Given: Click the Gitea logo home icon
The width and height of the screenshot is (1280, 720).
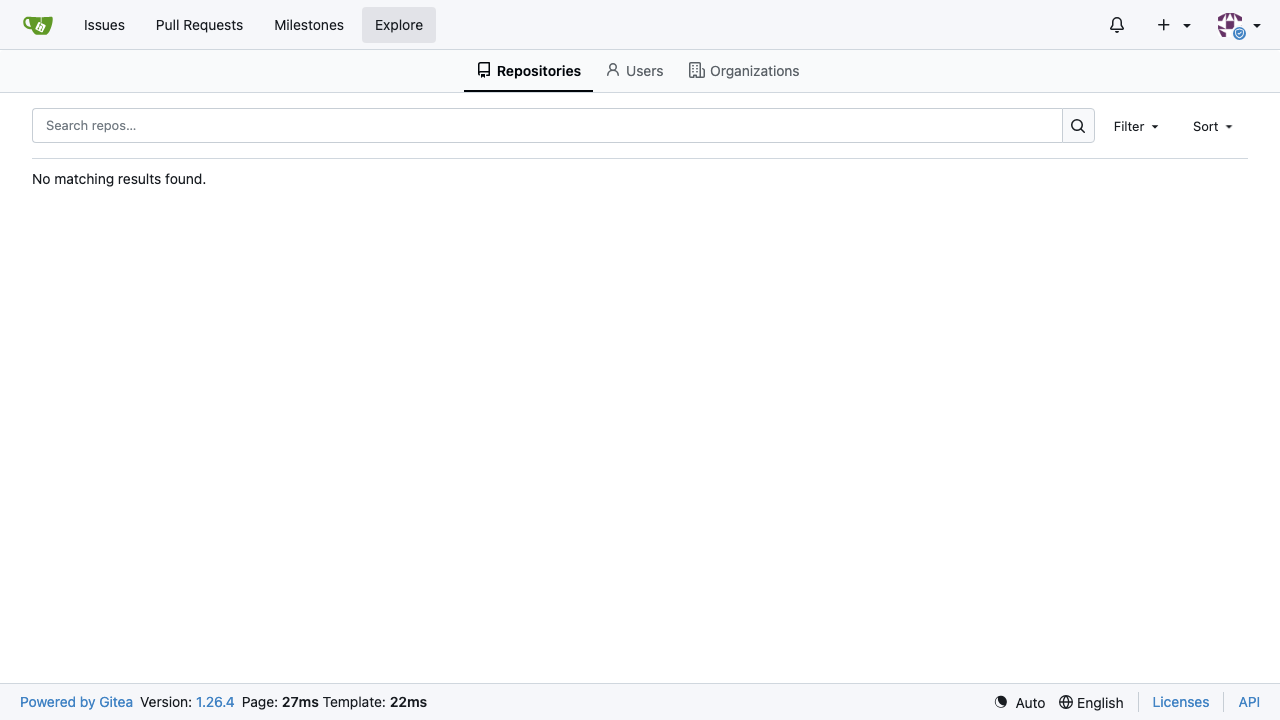Looking at the screenshot, I should [38, 25].
